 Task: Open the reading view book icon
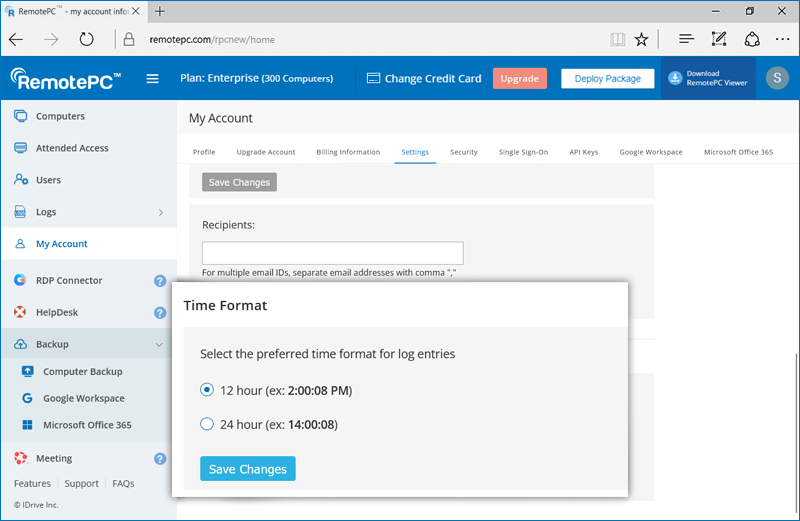617,40
